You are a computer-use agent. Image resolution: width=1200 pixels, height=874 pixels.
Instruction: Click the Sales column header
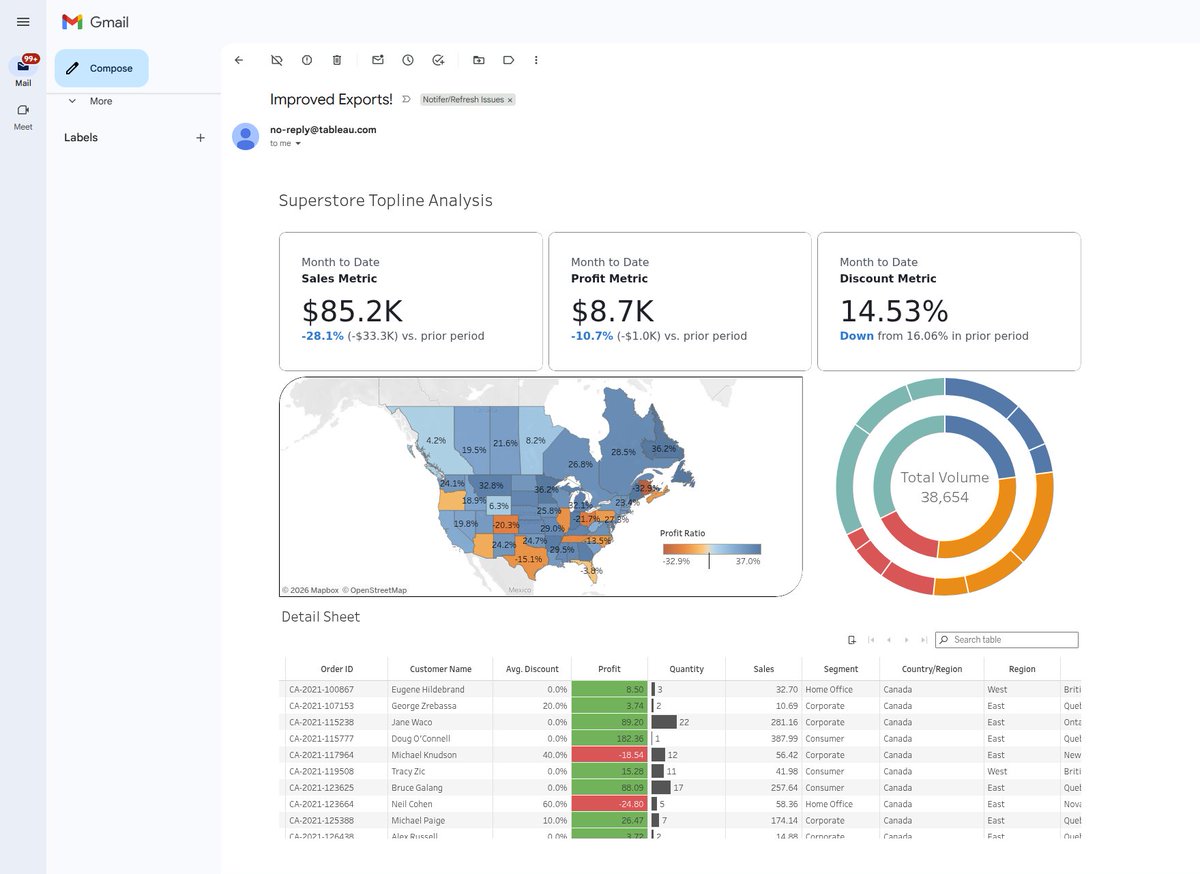tap(764, 669)
